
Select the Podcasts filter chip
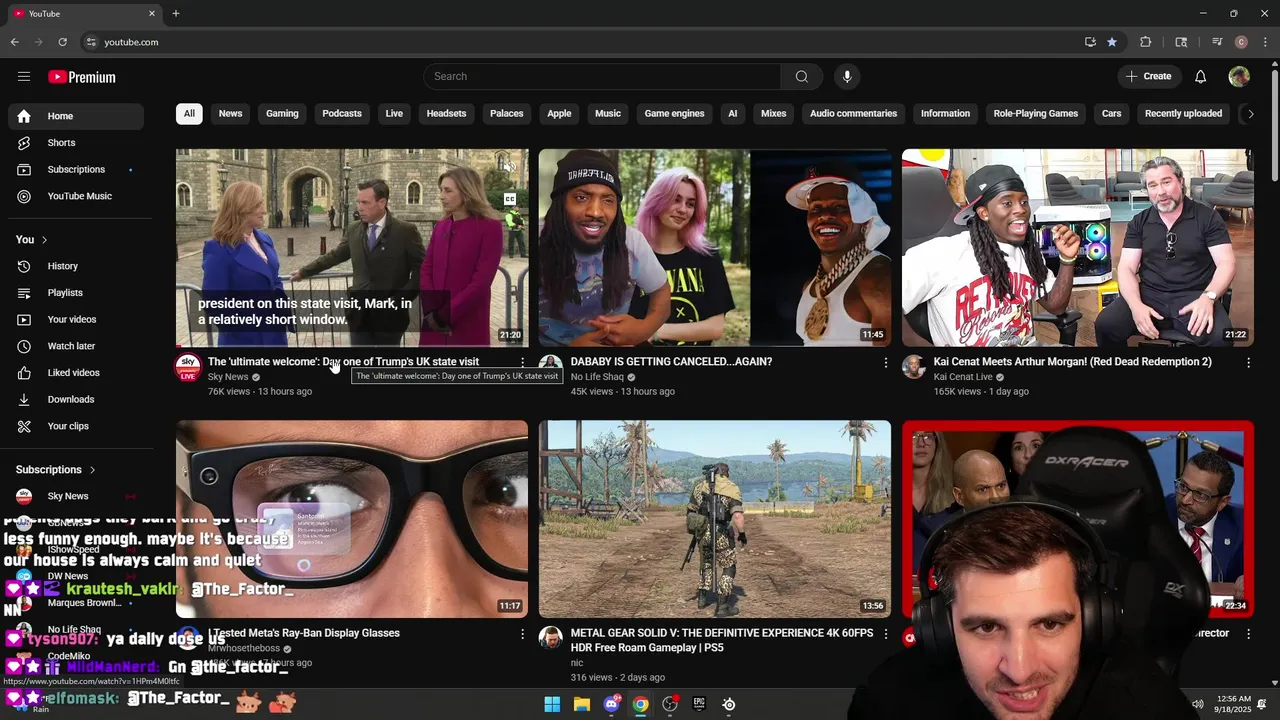pos(342,114)
